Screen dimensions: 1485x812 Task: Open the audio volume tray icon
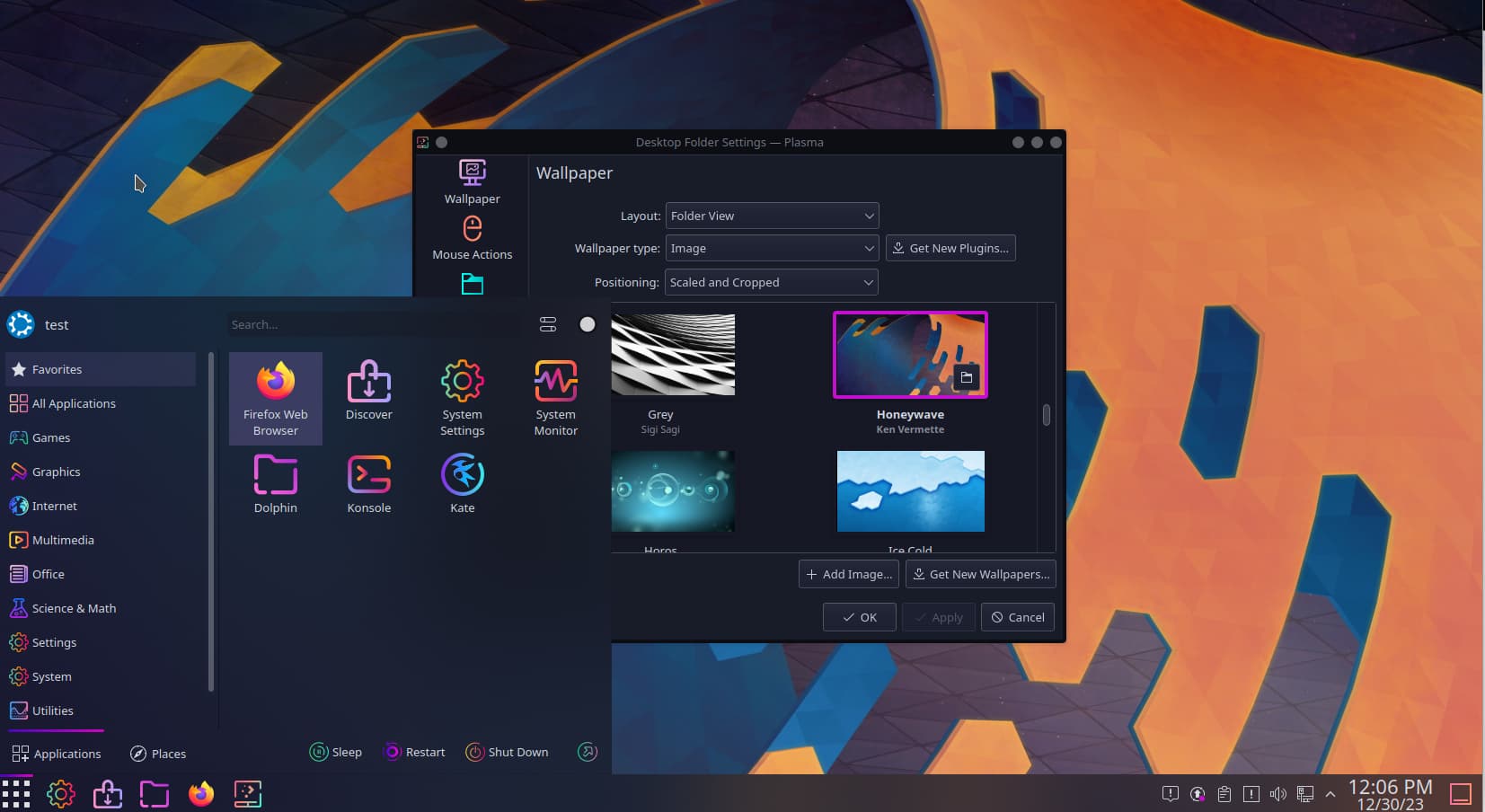pyautogui.click(x=1278, y=794)
